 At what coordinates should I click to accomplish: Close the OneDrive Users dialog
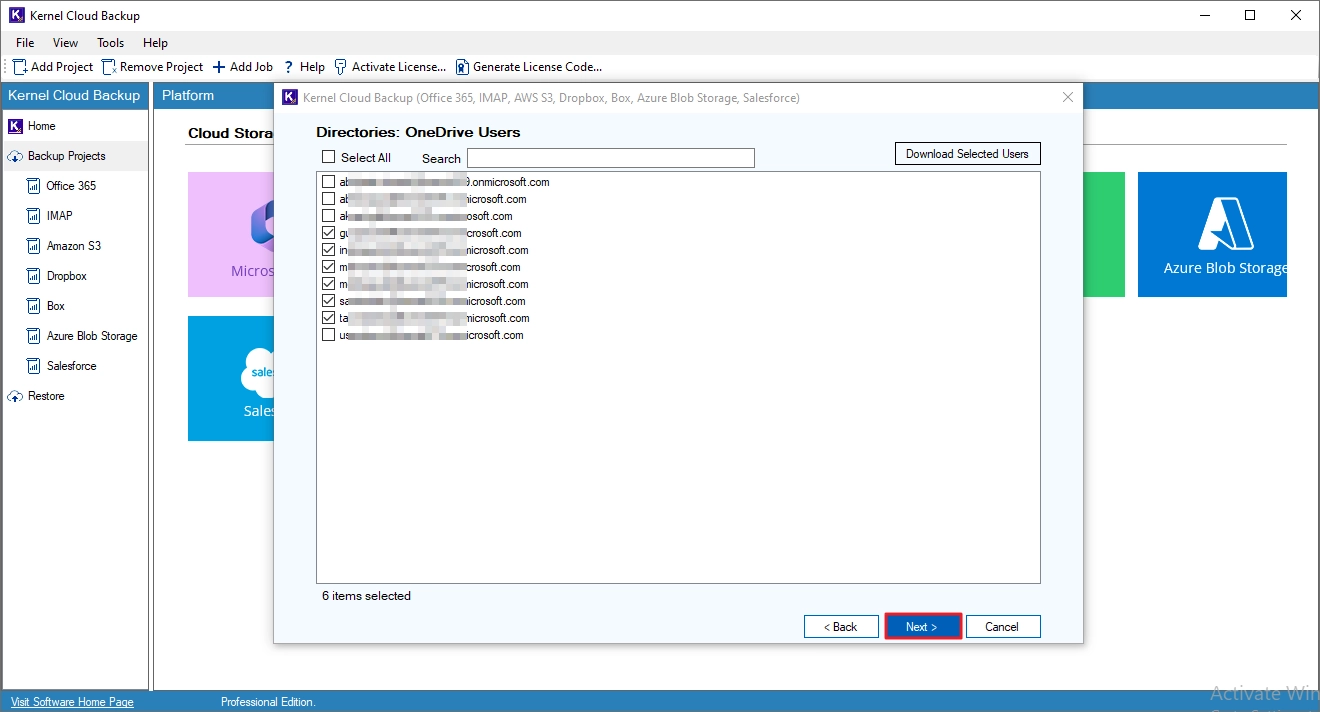click(1068, 98)
